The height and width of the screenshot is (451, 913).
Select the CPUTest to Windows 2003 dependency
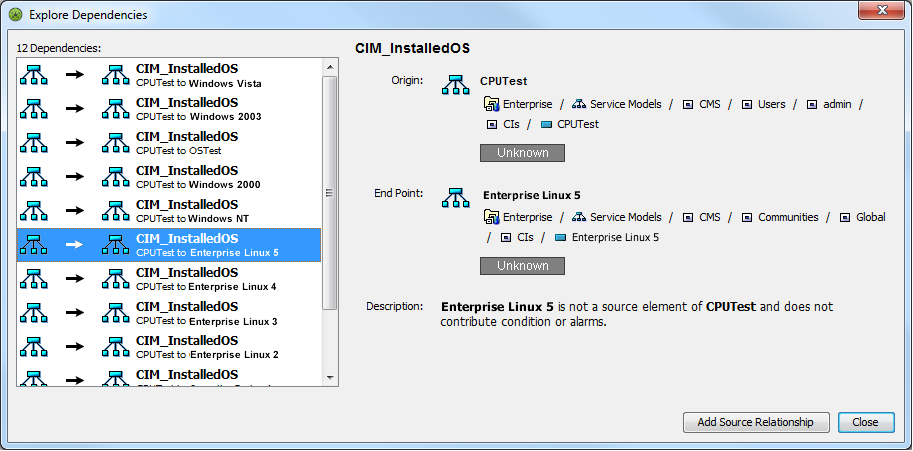(x=169, y=109)
